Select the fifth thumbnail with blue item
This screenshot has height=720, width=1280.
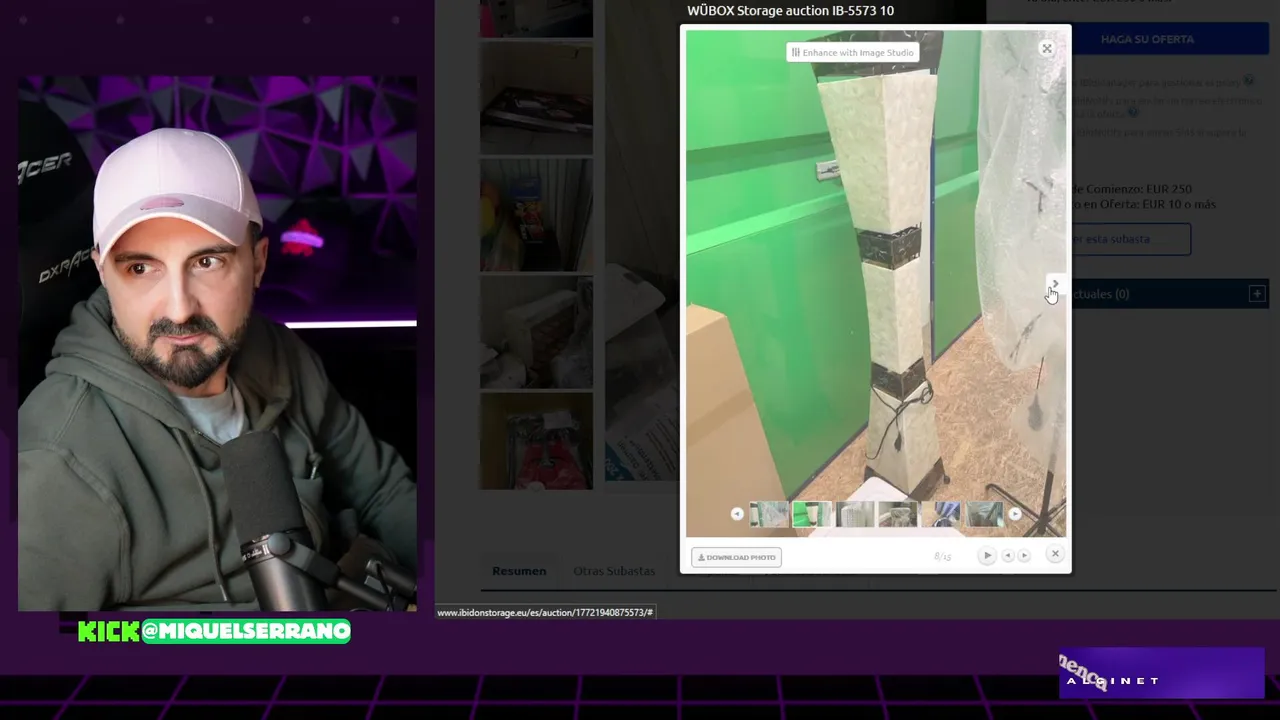[x=942, y=514]
